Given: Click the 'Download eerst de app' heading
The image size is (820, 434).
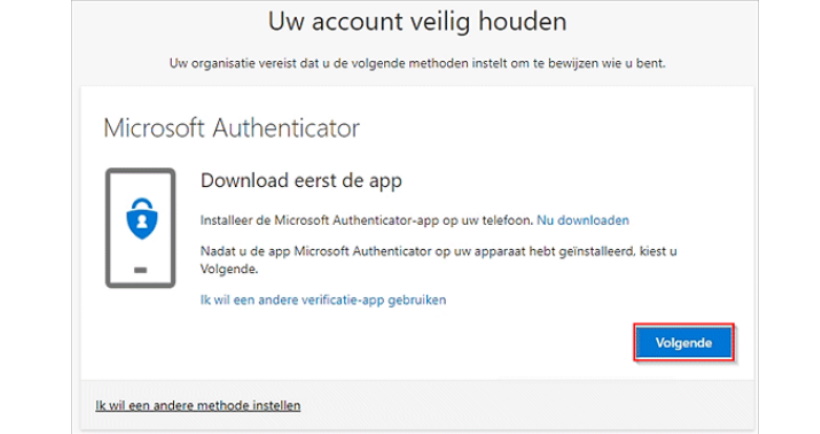Looking at the screenshot, I should coord(301,180).
